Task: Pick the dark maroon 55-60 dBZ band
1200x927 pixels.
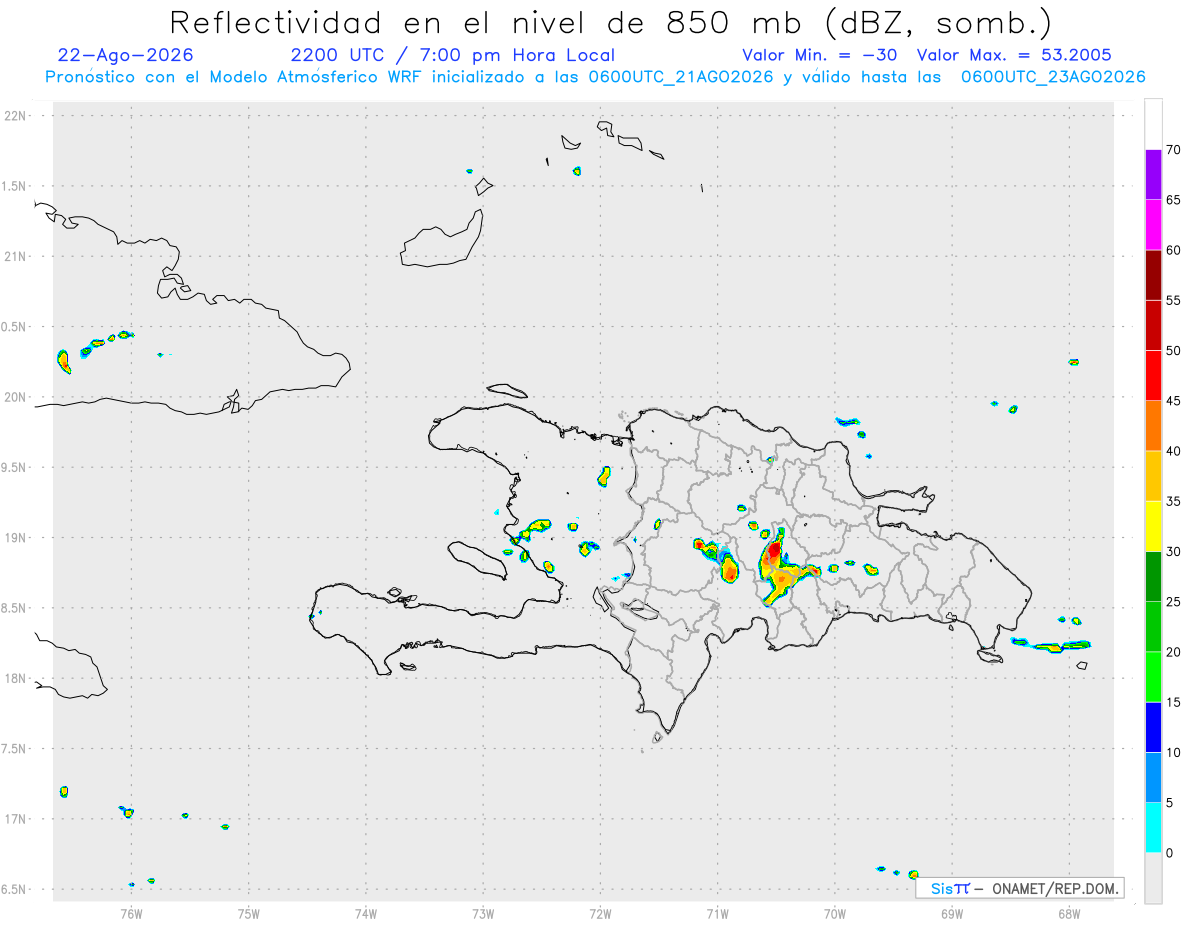Action: 1153,275
